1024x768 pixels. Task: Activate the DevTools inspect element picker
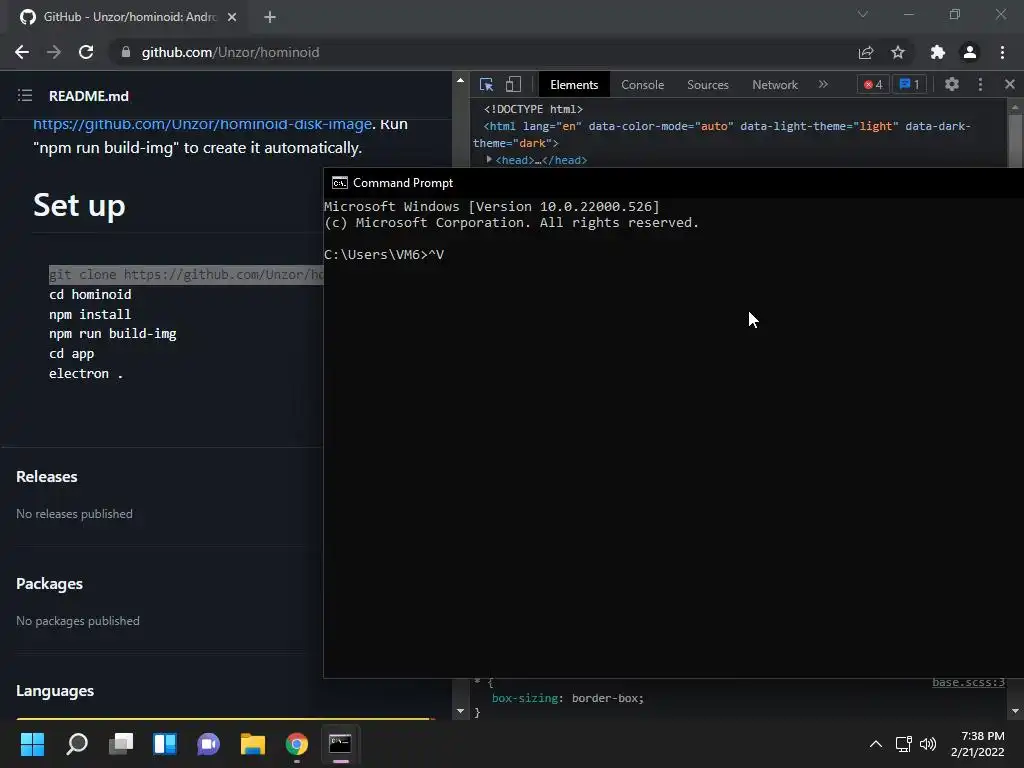(487, 84)
